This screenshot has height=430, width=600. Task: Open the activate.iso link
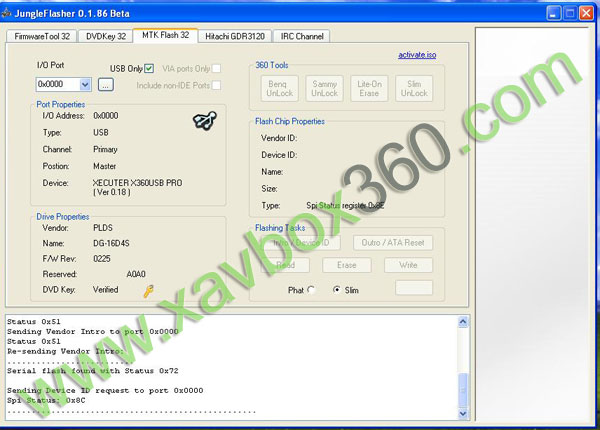pos(417,55)
